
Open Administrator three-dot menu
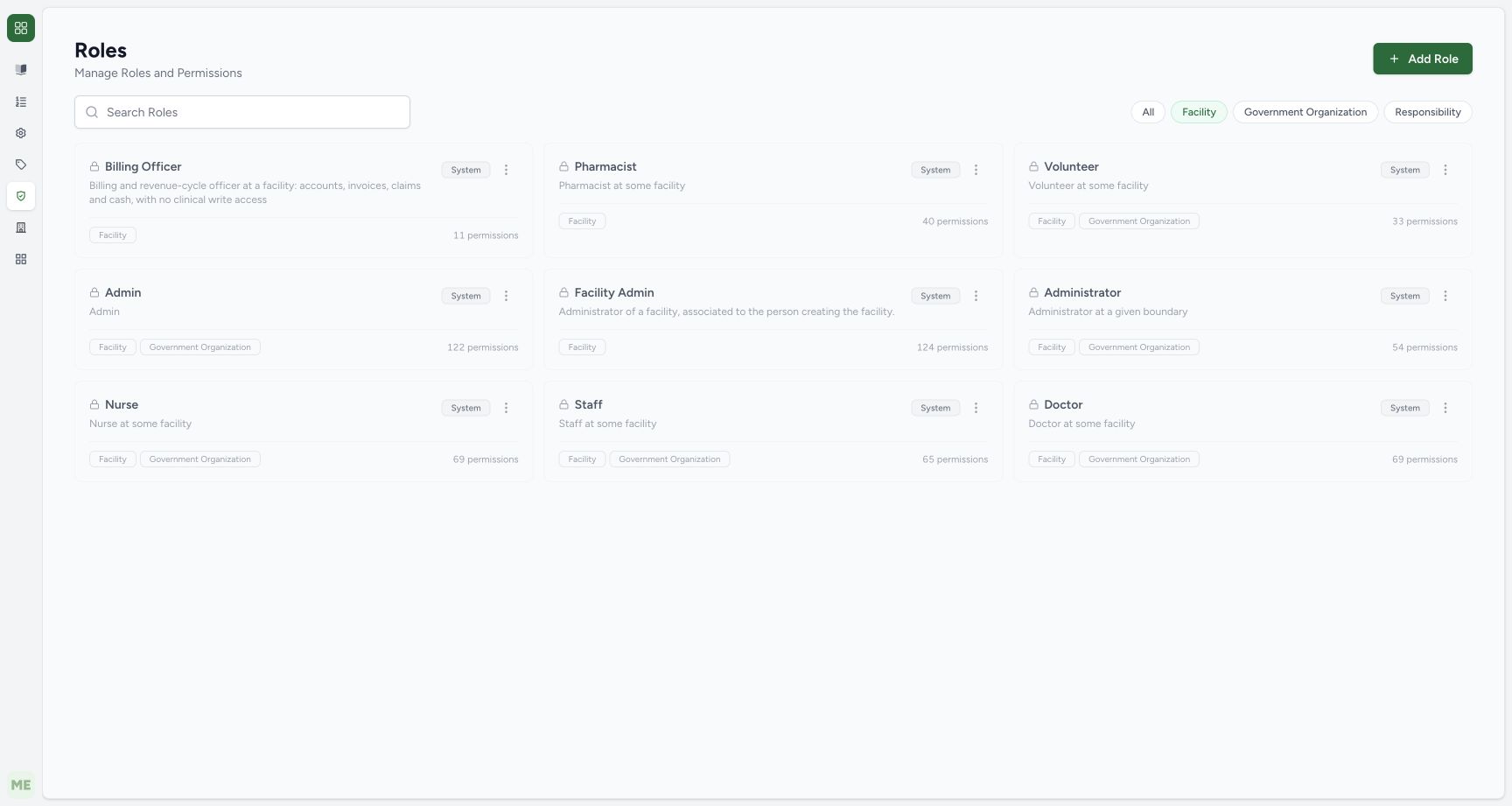click(1445, 296)
